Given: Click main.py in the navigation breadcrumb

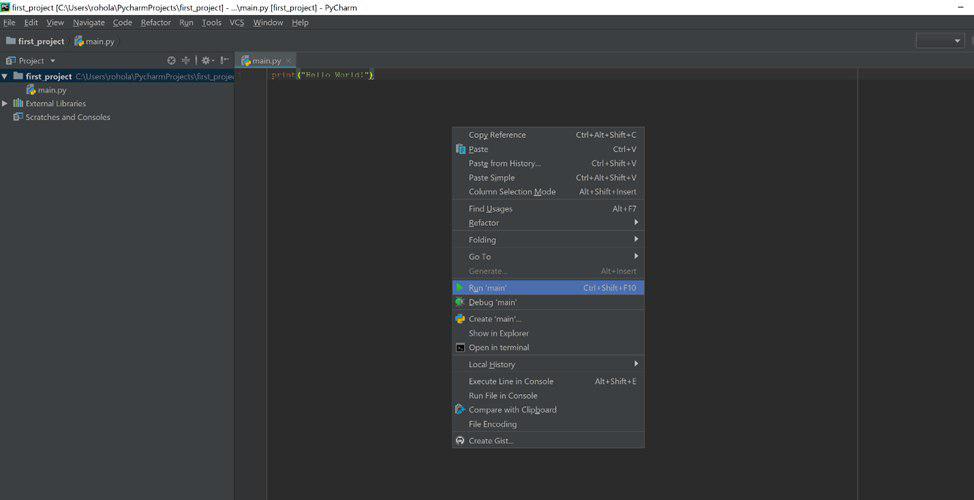Looking at the screenshot, I should [99, 41].
